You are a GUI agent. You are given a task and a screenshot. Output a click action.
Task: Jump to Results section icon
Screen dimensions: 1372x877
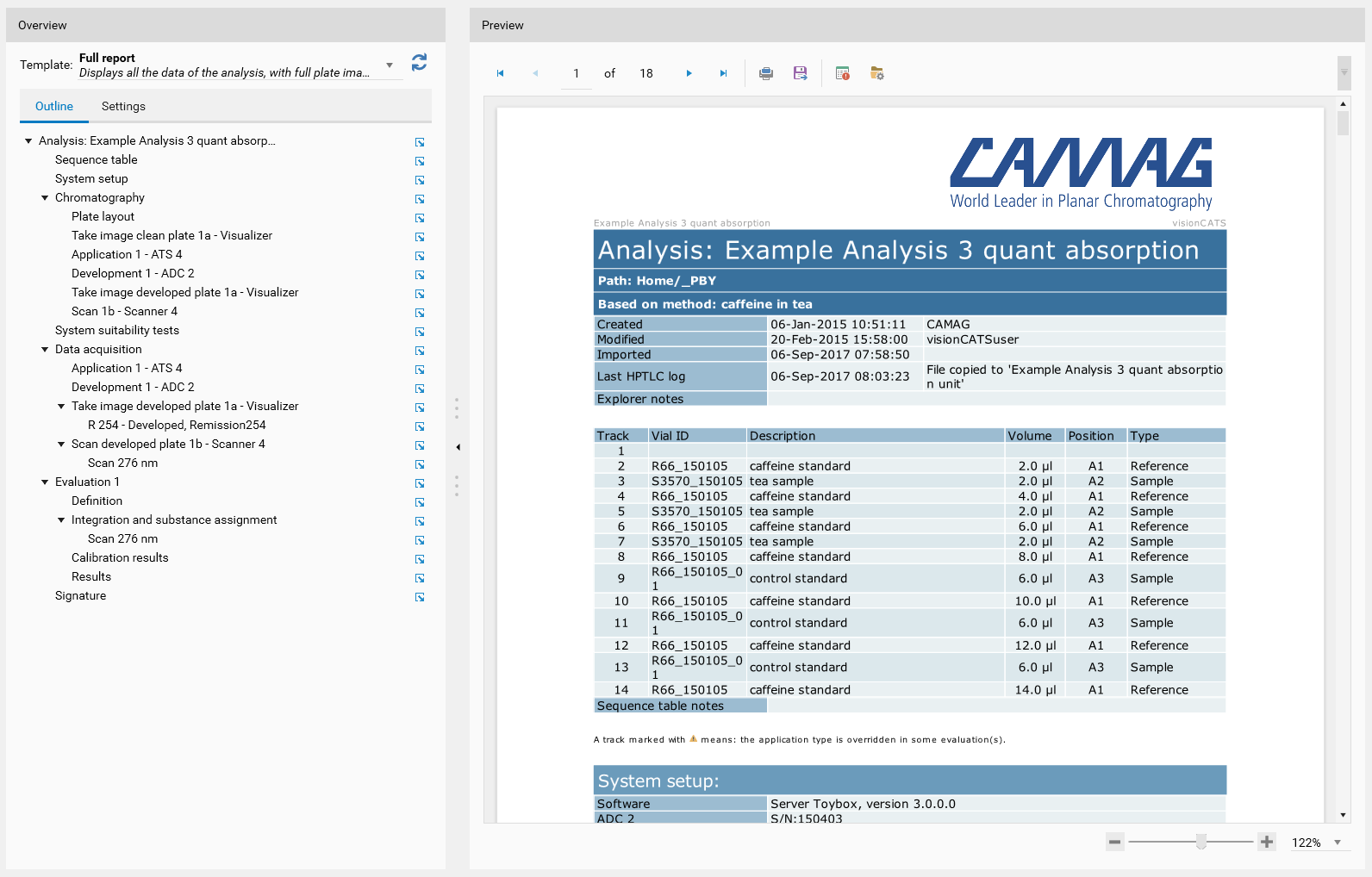coord(420,578)
